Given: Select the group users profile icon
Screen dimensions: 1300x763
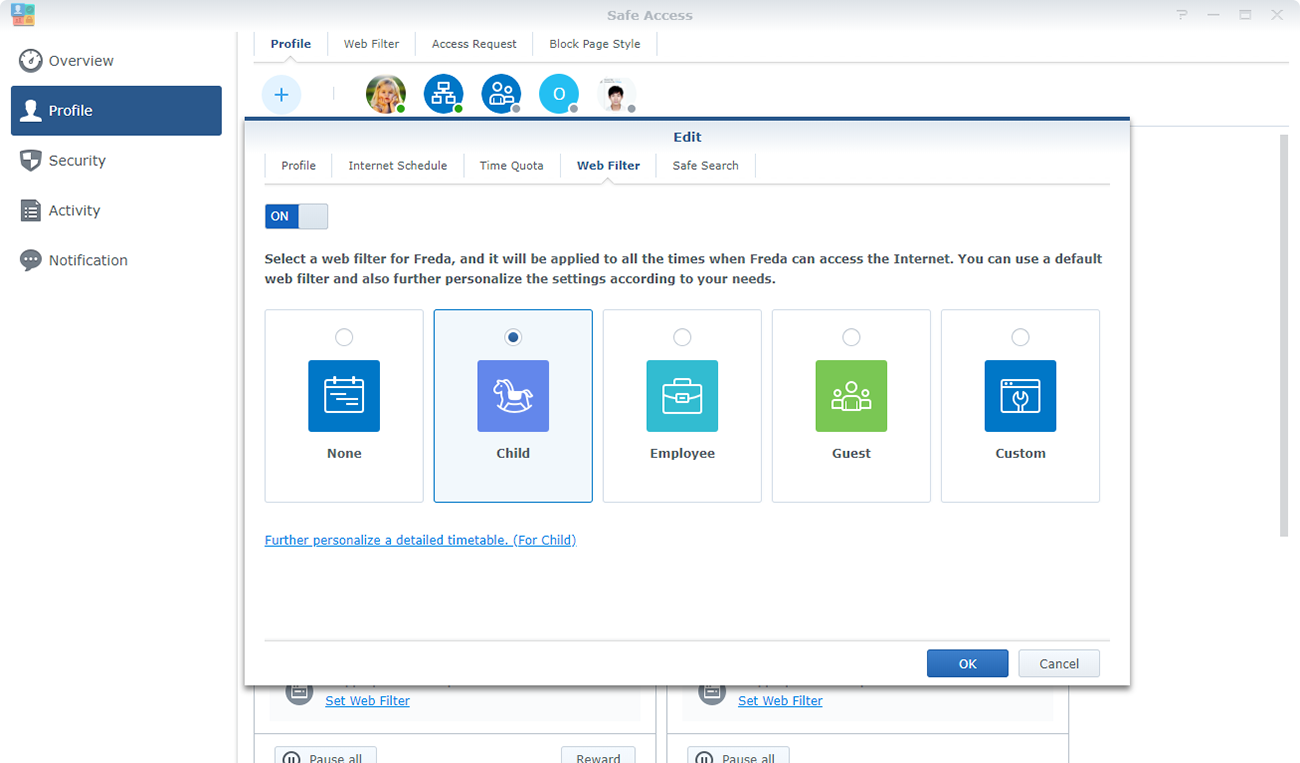Looking at the screenshot, I should [x=501, y=94].
